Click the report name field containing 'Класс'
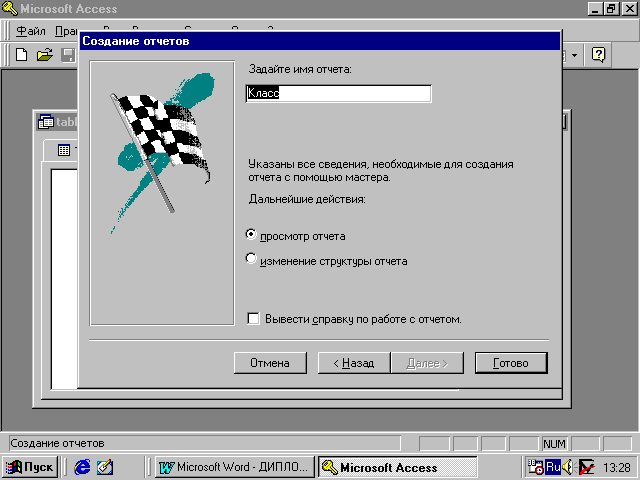 click(338, 93)
